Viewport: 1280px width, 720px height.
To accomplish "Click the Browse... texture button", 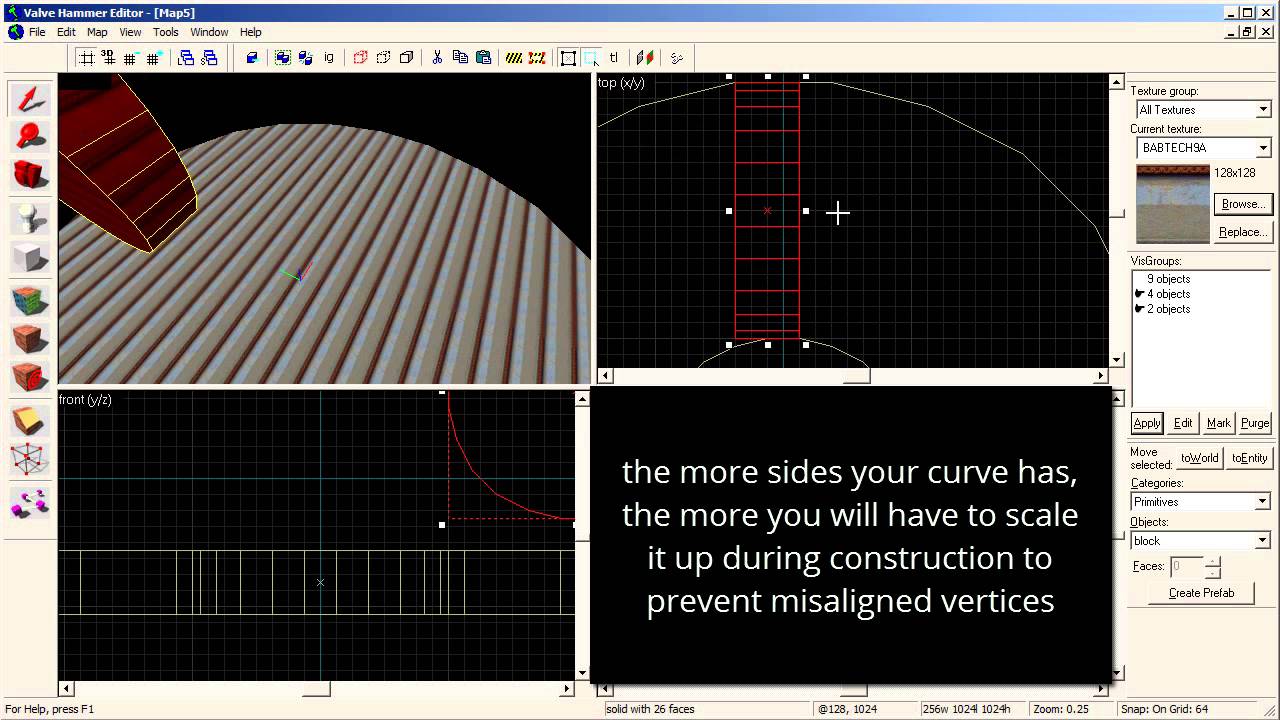I will coord(1242,204).
